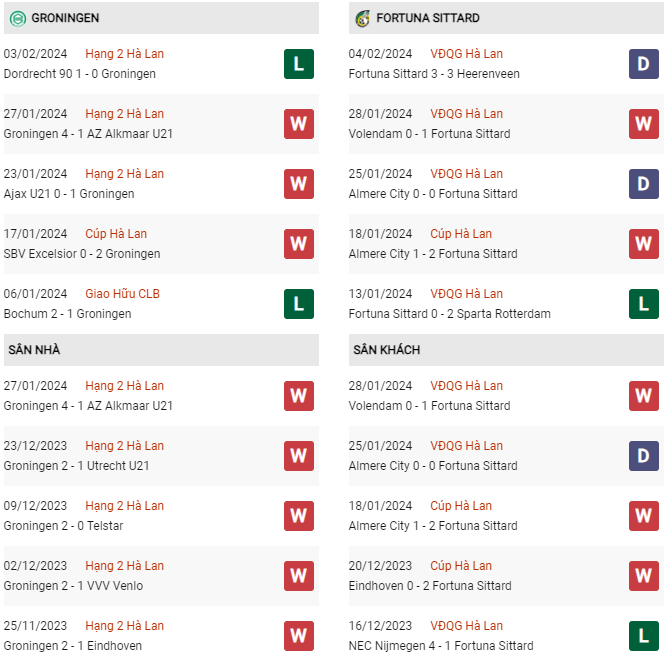Click Eindhoven 0 - 2 Fortuna Sittard result
666x659 pixels.
pyautogui.click(x=430, y=586)
